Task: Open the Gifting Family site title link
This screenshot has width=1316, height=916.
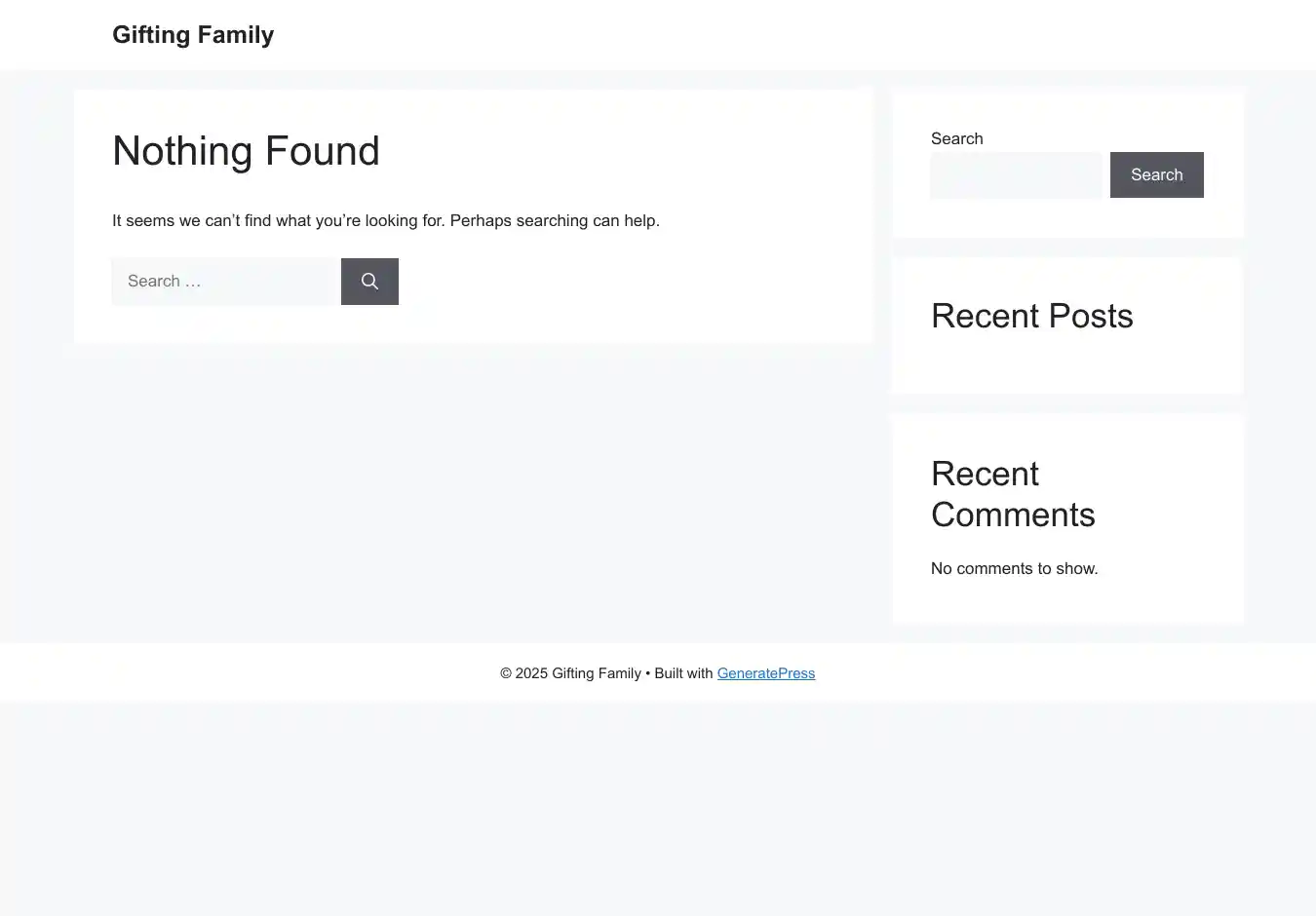Action: pyautogui.click(x=193, y=35)
